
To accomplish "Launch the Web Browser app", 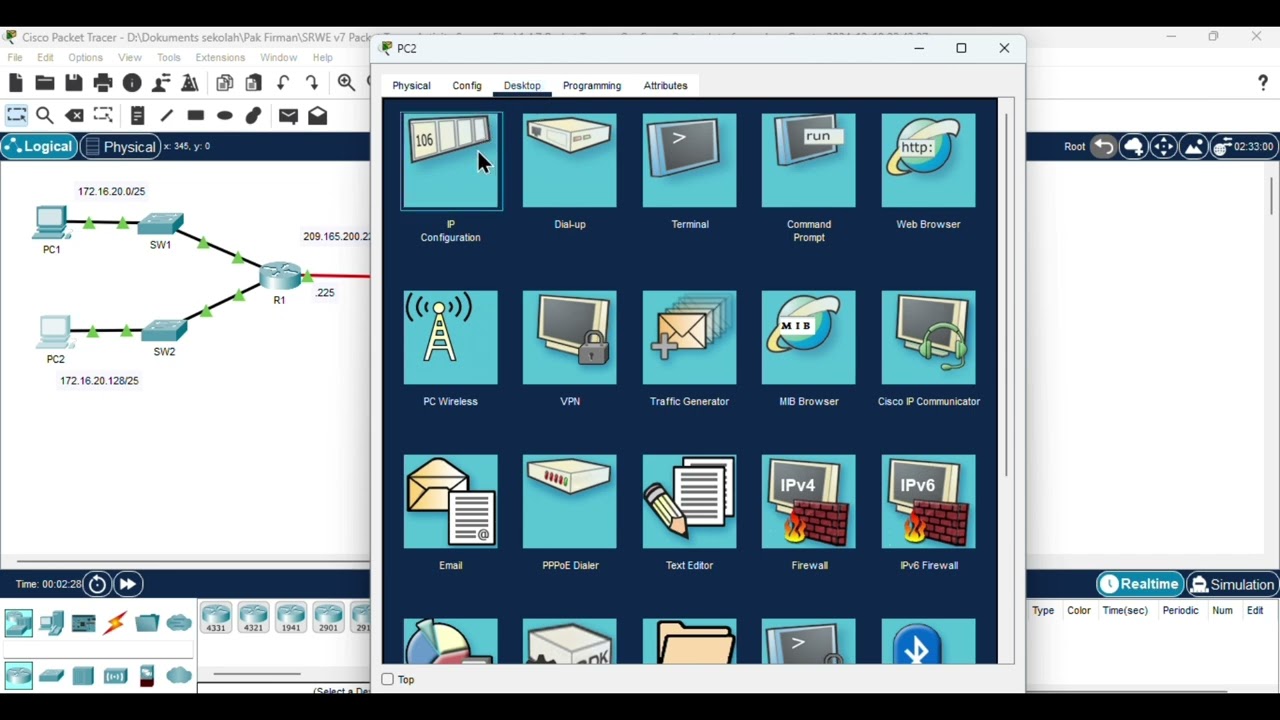I will (928, 161).
